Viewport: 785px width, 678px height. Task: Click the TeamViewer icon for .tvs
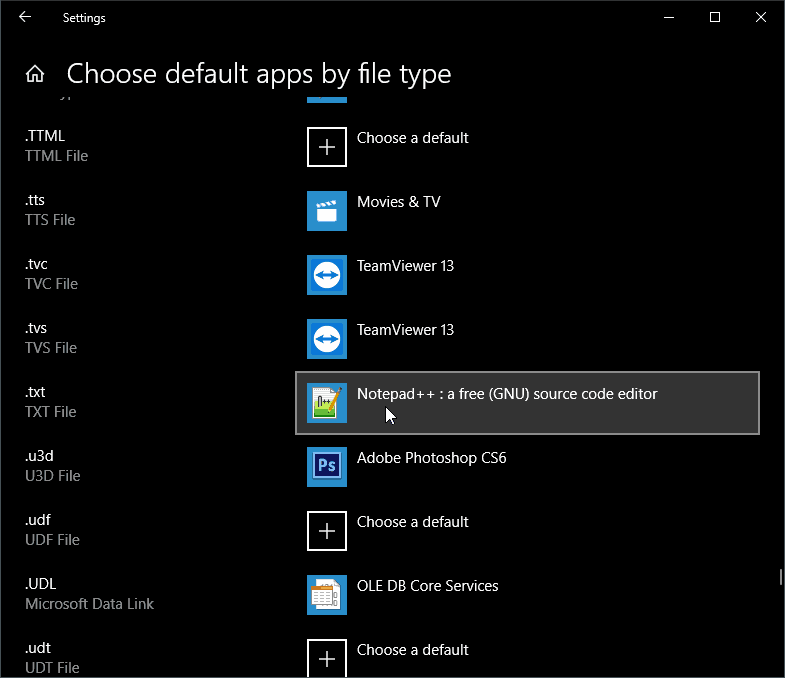(327, 339)
